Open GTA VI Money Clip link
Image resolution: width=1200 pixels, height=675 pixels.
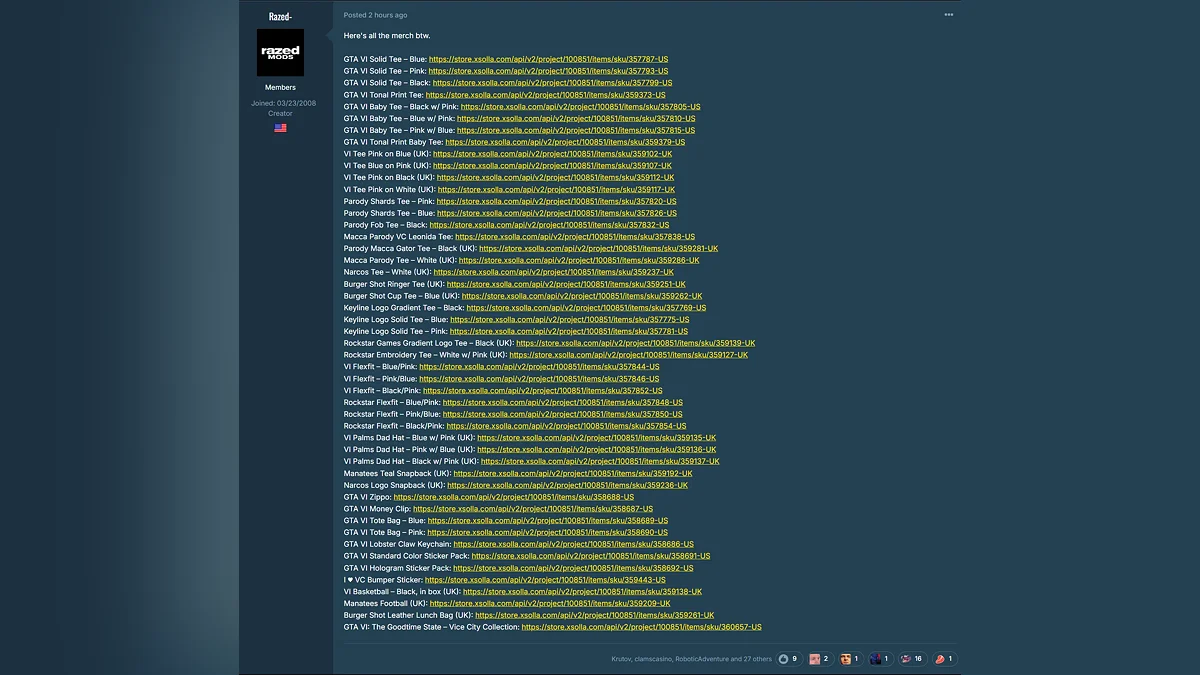click(x=533, y=509)
